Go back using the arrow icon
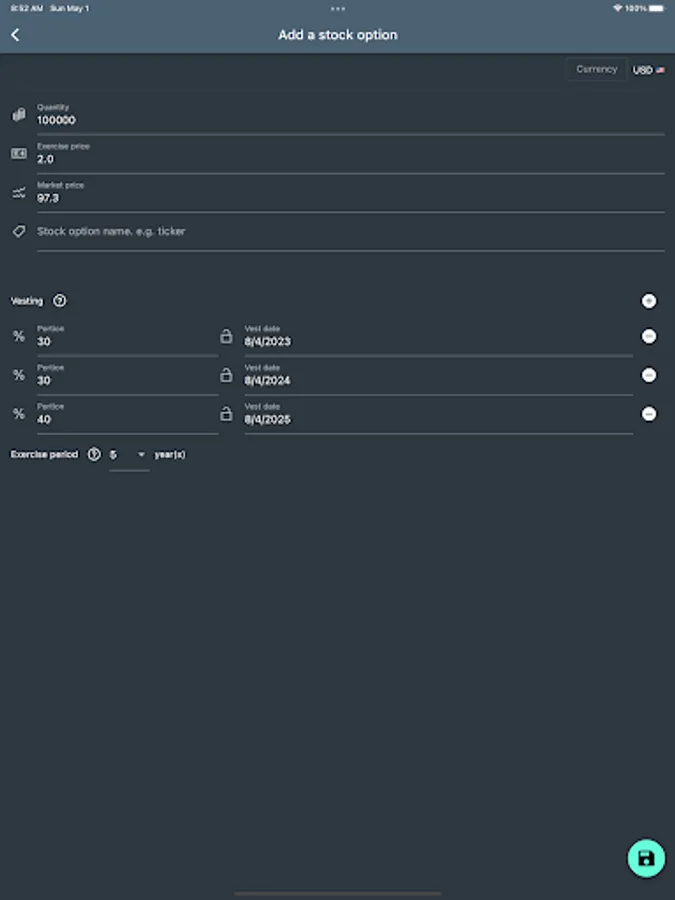The width and height of the screenshot is (675, 900). [15, 35]
